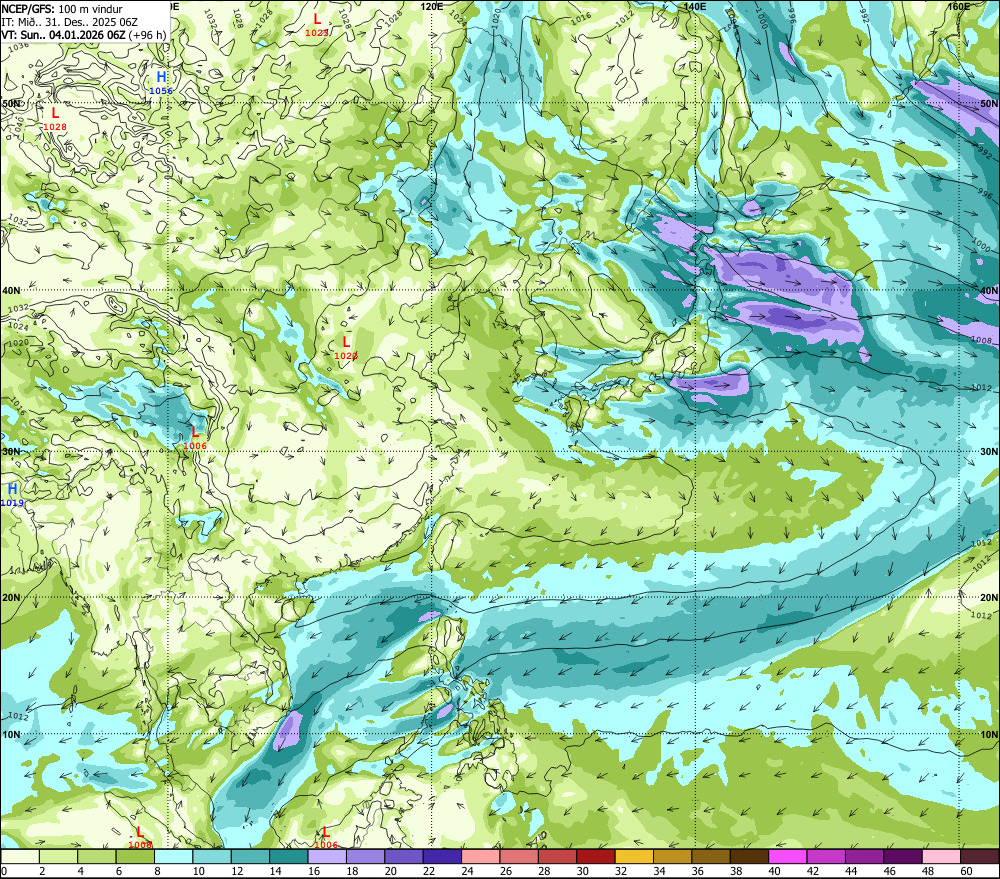Click the legend scale value '40'
This screenshot has height=879, width=1000.
tap(775, 871)
